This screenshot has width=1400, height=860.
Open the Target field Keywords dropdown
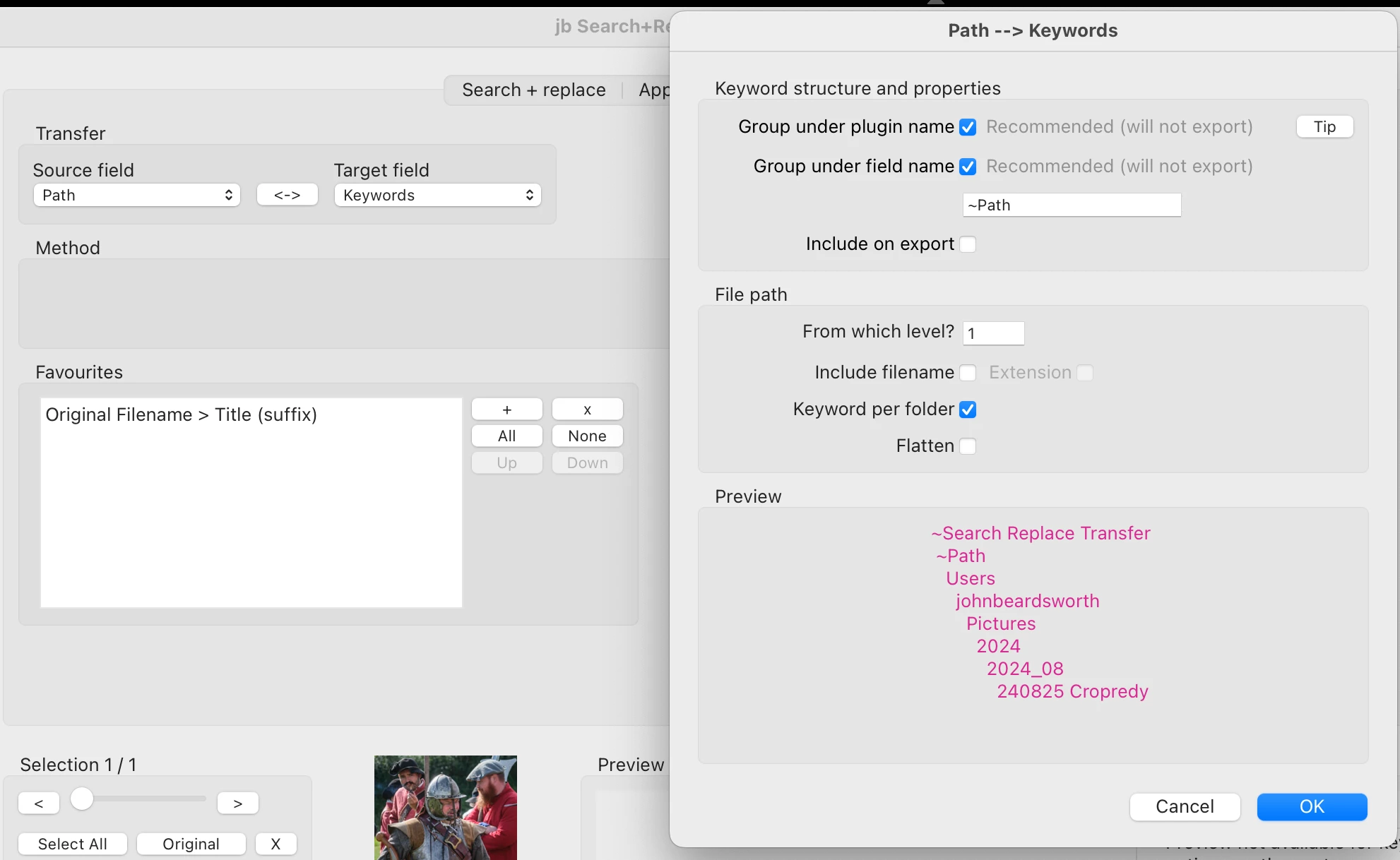coord(437,195)
